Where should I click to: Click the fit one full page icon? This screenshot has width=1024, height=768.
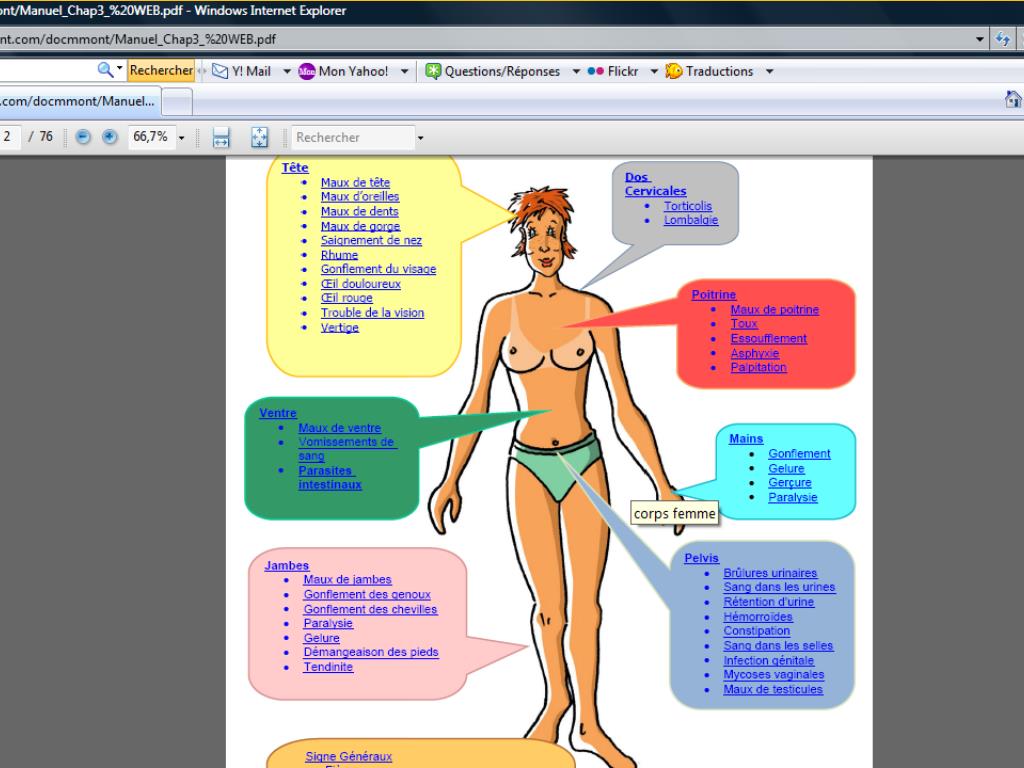click(259, 137)
